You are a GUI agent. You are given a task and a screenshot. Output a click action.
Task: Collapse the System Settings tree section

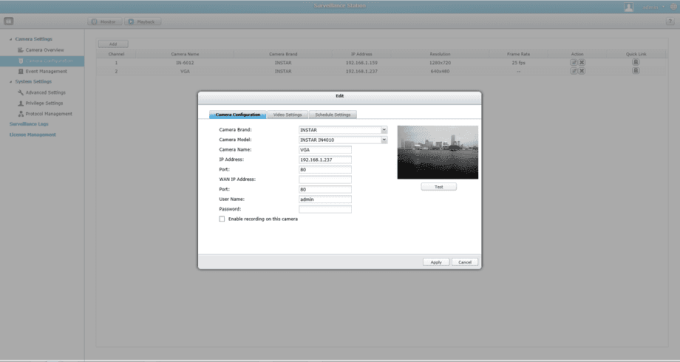coord(11,82)
